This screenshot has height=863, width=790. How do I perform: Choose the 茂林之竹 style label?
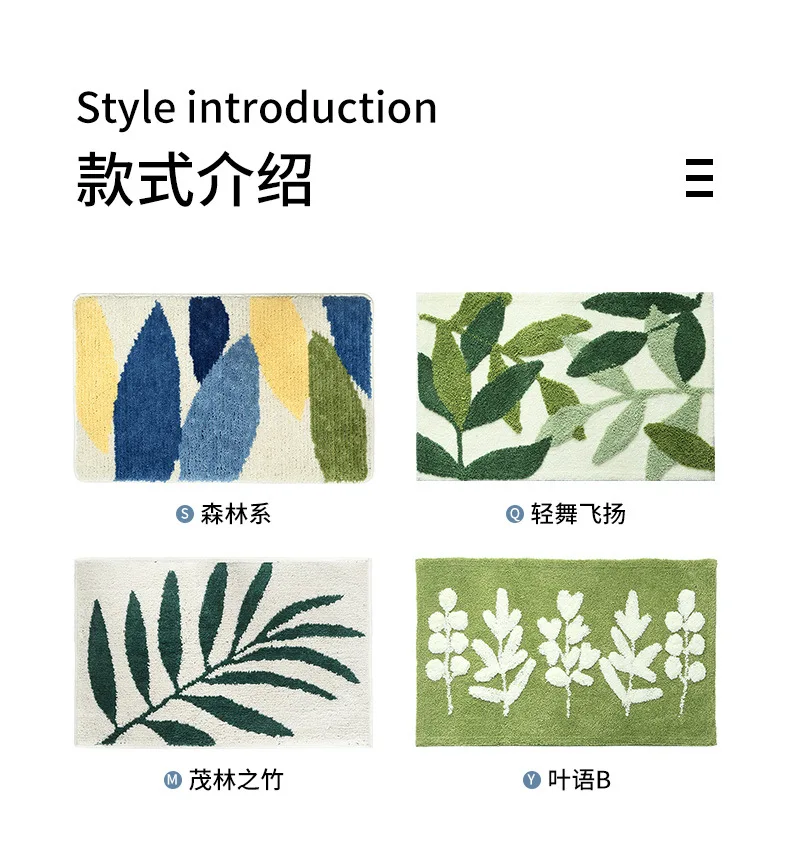coord(236,780)
